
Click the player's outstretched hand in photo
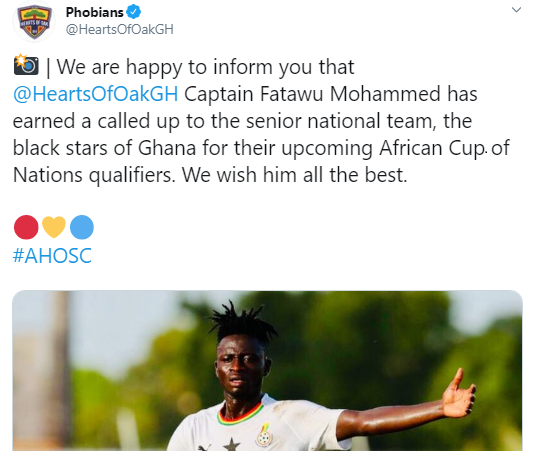click(459, 394)
